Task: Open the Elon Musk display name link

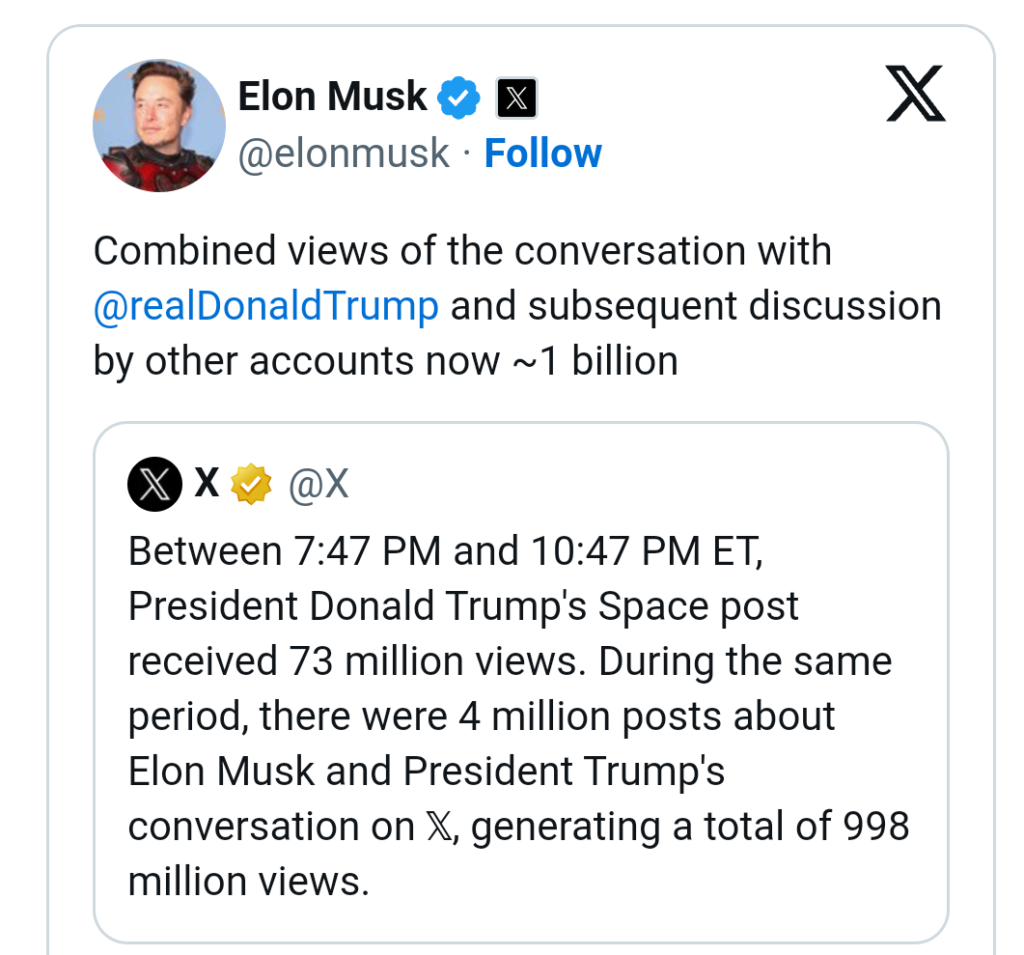Action: [x=332, y=97]
